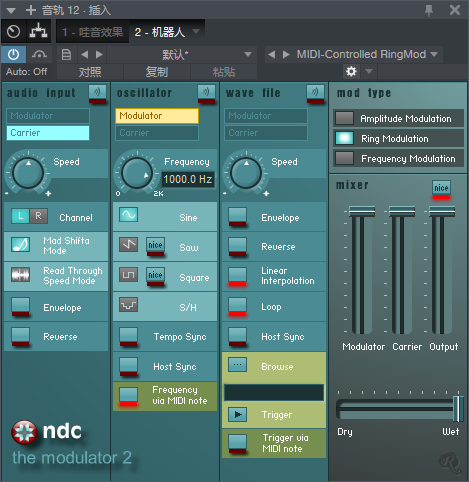Click Auto: Off automation mode
Image resolution: width=469 pixels, height=482 pixels.
click(27, 72)
